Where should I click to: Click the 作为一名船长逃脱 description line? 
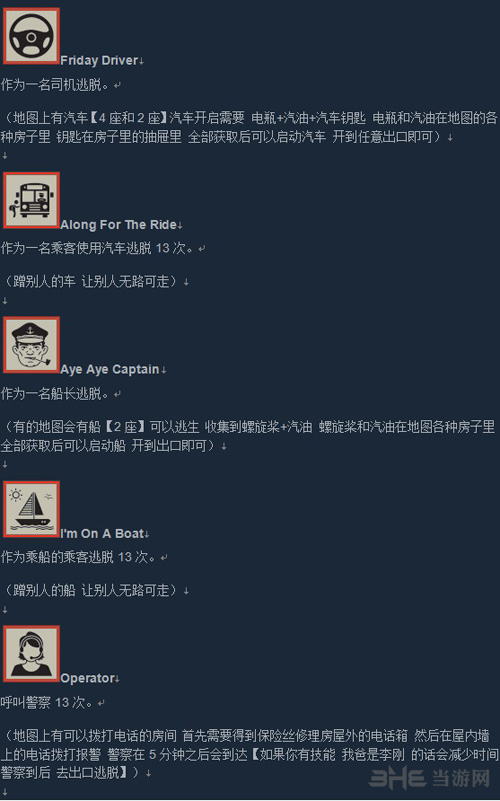pyautogui.click(x=55, y=394)
